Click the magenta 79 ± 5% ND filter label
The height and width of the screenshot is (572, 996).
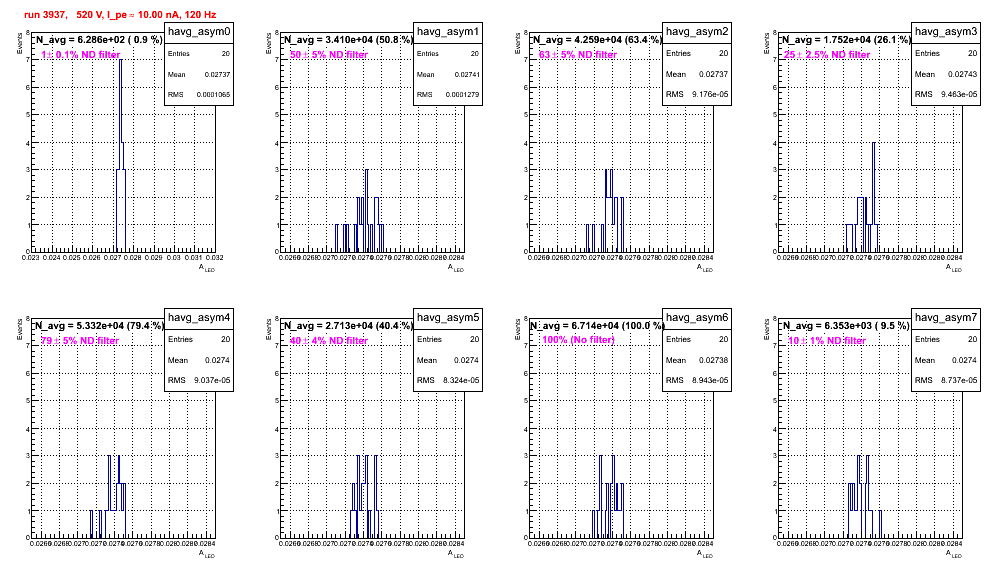(80, 341)
